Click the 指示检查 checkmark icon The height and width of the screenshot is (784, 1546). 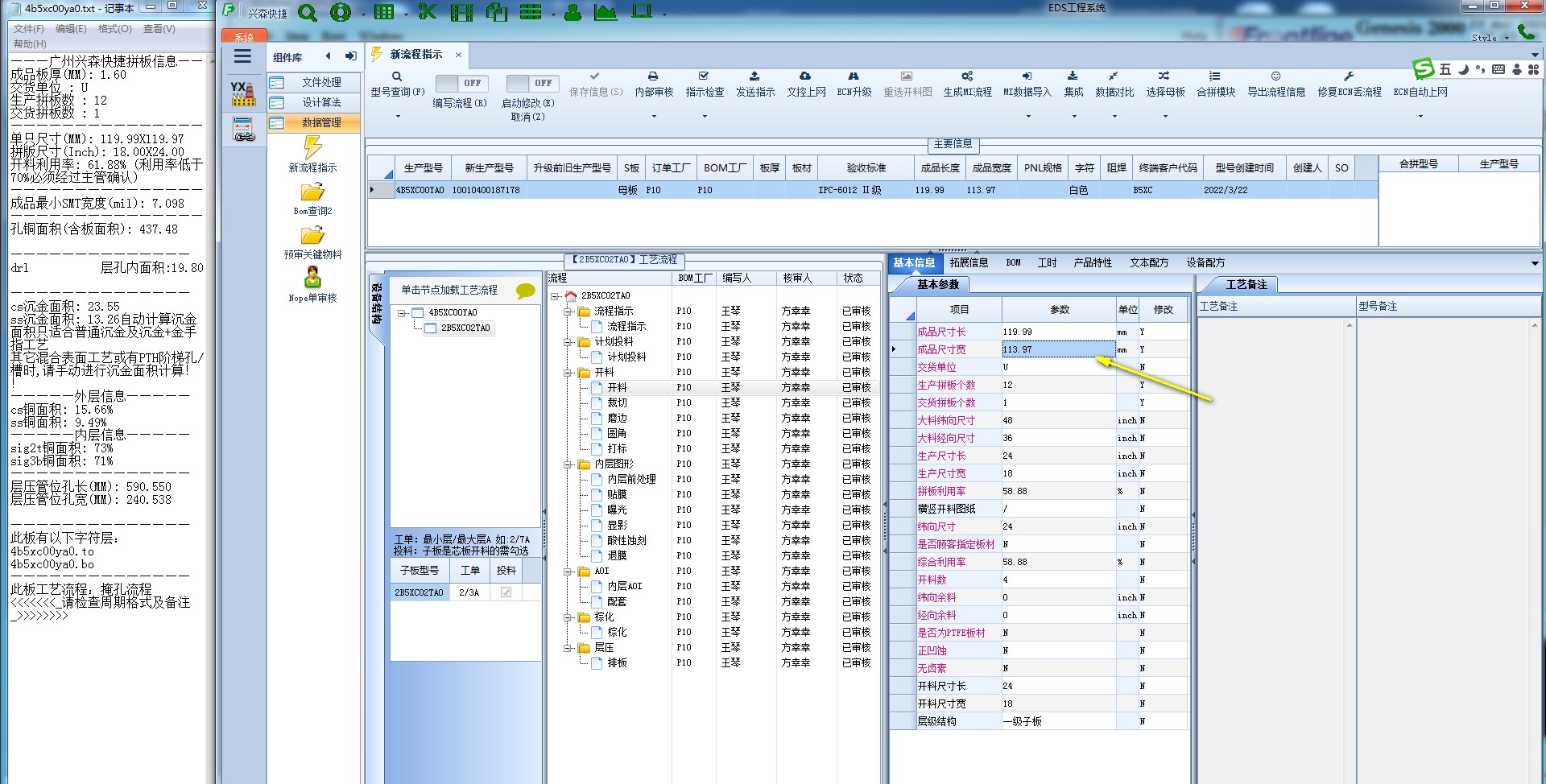pyautogui.click(x=704, y=76)
